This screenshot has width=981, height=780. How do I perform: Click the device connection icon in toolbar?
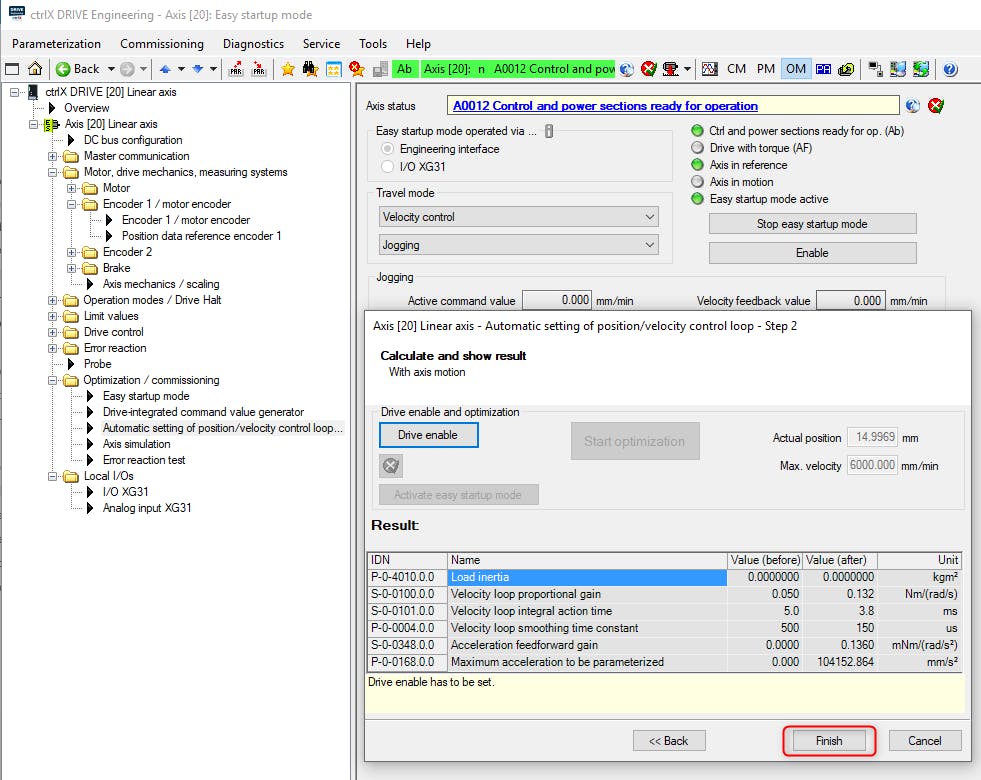coord(875,69)
